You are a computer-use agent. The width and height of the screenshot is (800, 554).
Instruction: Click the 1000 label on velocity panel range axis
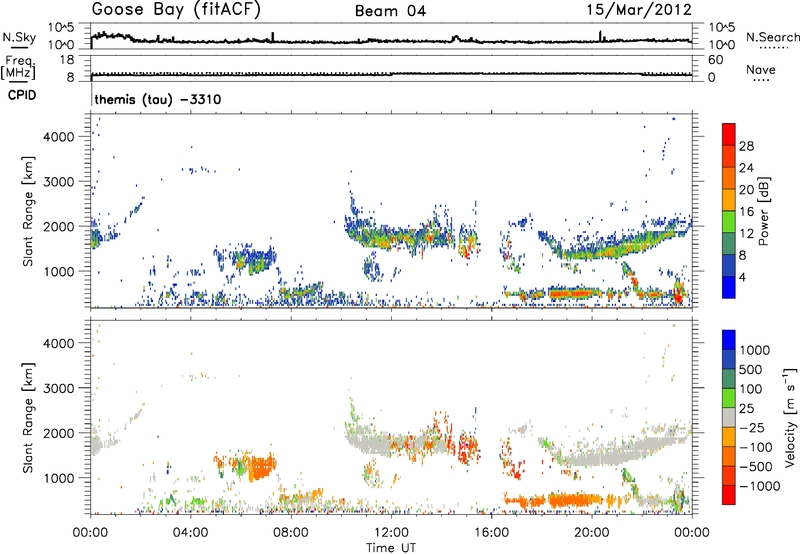(x=59, y=478)
